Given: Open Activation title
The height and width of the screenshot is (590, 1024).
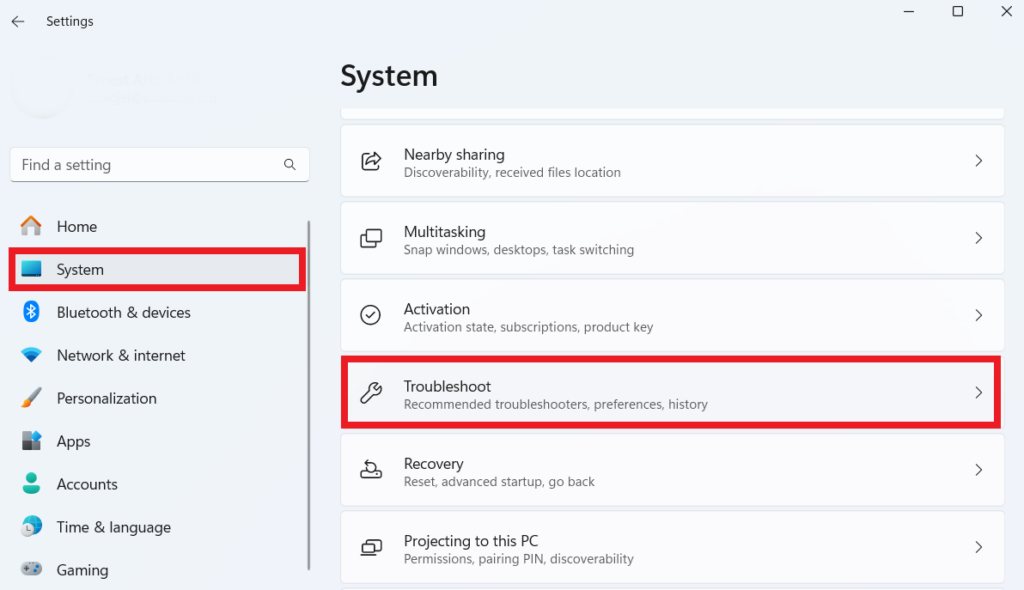Looking at the screenshot, I should point(436,309).
